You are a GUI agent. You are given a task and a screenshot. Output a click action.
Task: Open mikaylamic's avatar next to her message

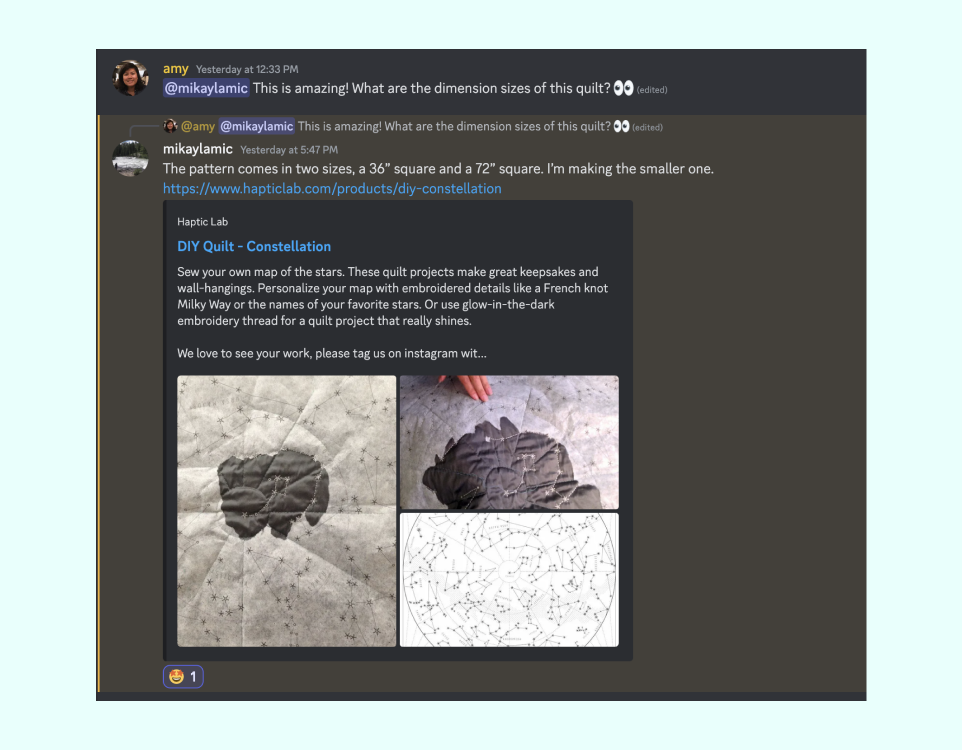(x=131, y=158)
